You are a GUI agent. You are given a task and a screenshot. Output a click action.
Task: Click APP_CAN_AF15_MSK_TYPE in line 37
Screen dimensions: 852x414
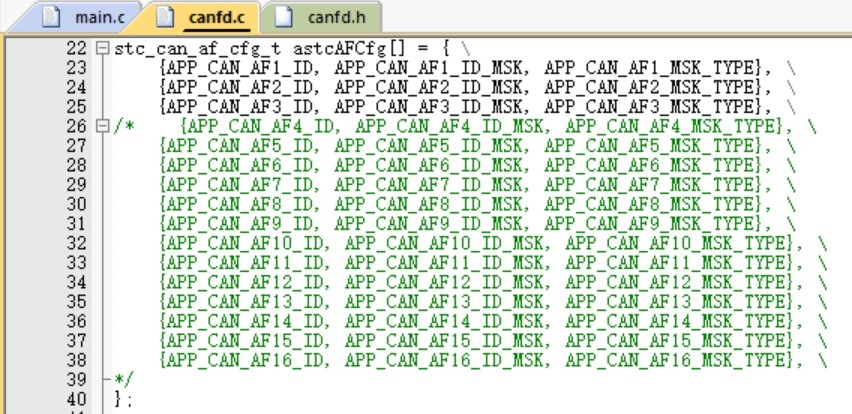676,341
